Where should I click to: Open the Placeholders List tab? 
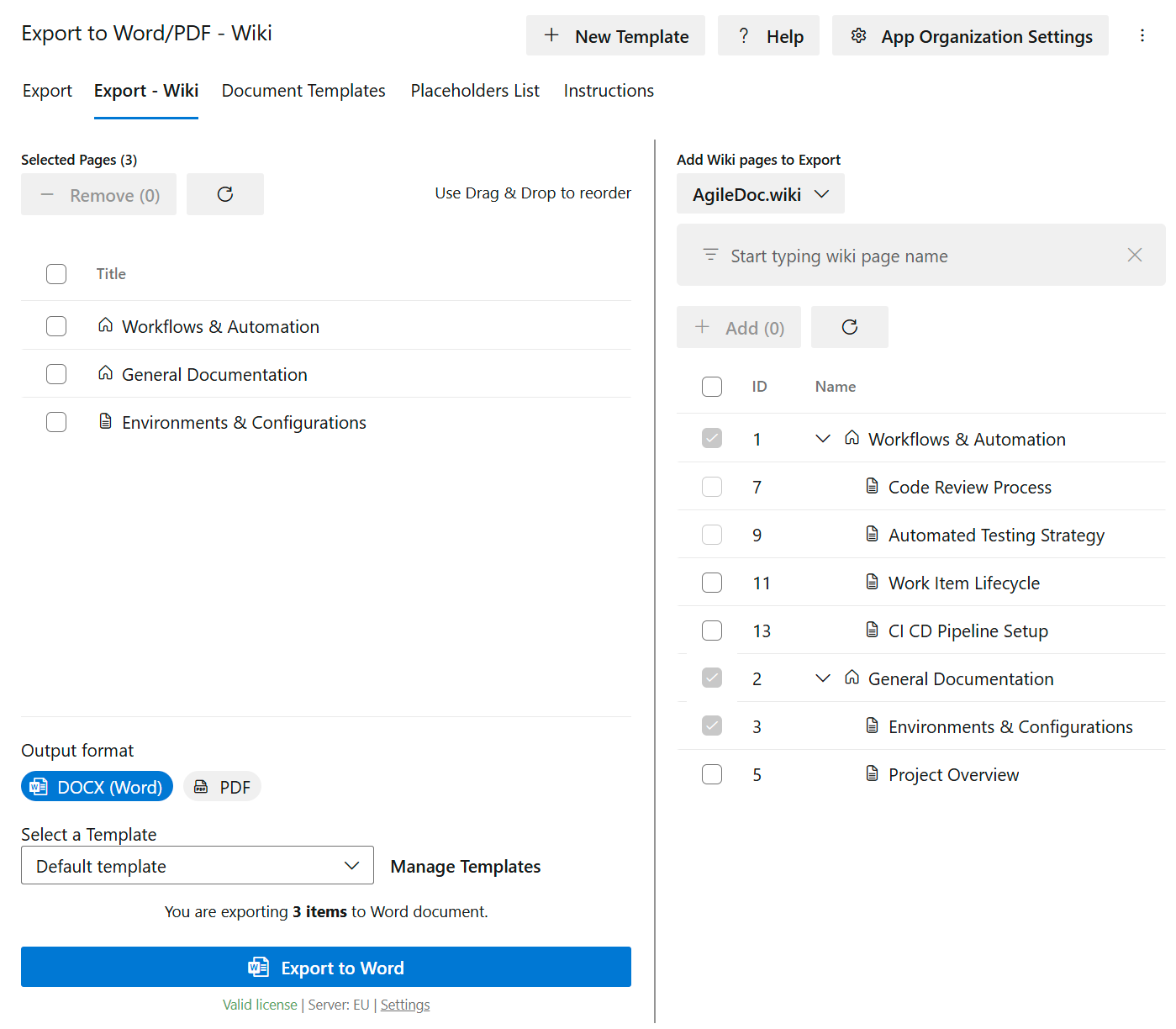click(475, 91)
